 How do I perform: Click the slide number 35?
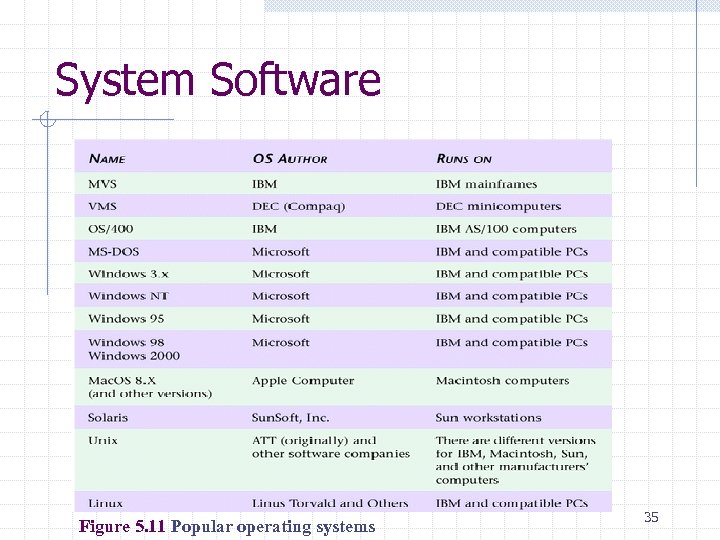pos(651,518)
